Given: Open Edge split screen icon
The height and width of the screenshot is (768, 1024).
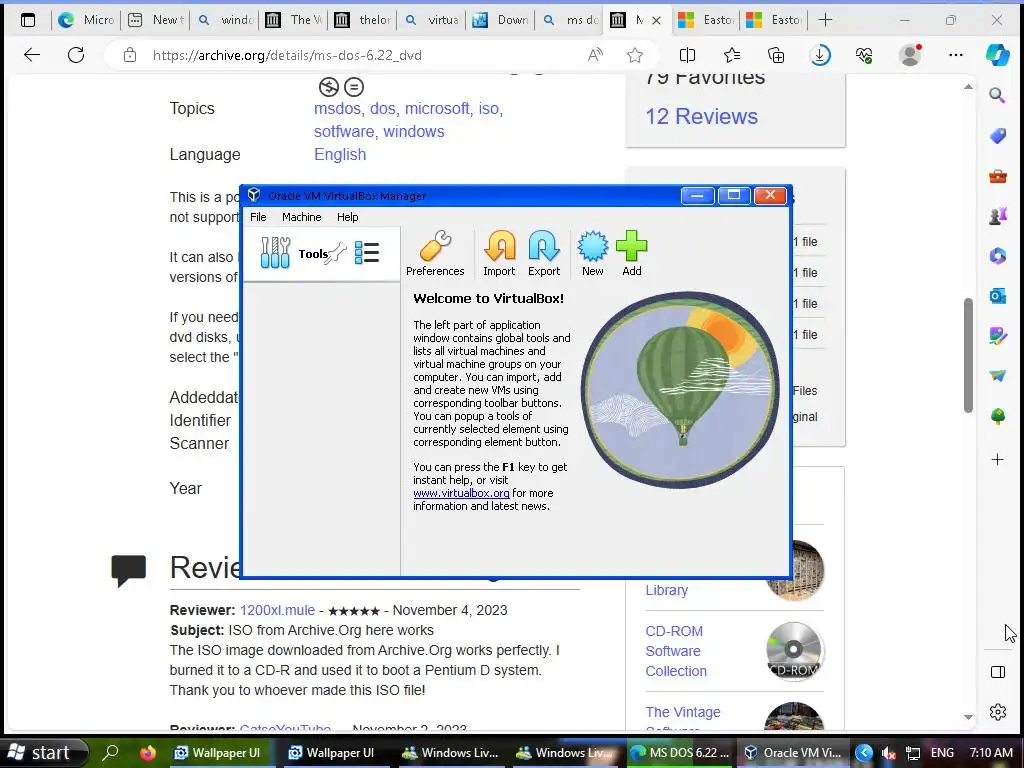Looking at the screenshot, I should click(x=687, y=56).
